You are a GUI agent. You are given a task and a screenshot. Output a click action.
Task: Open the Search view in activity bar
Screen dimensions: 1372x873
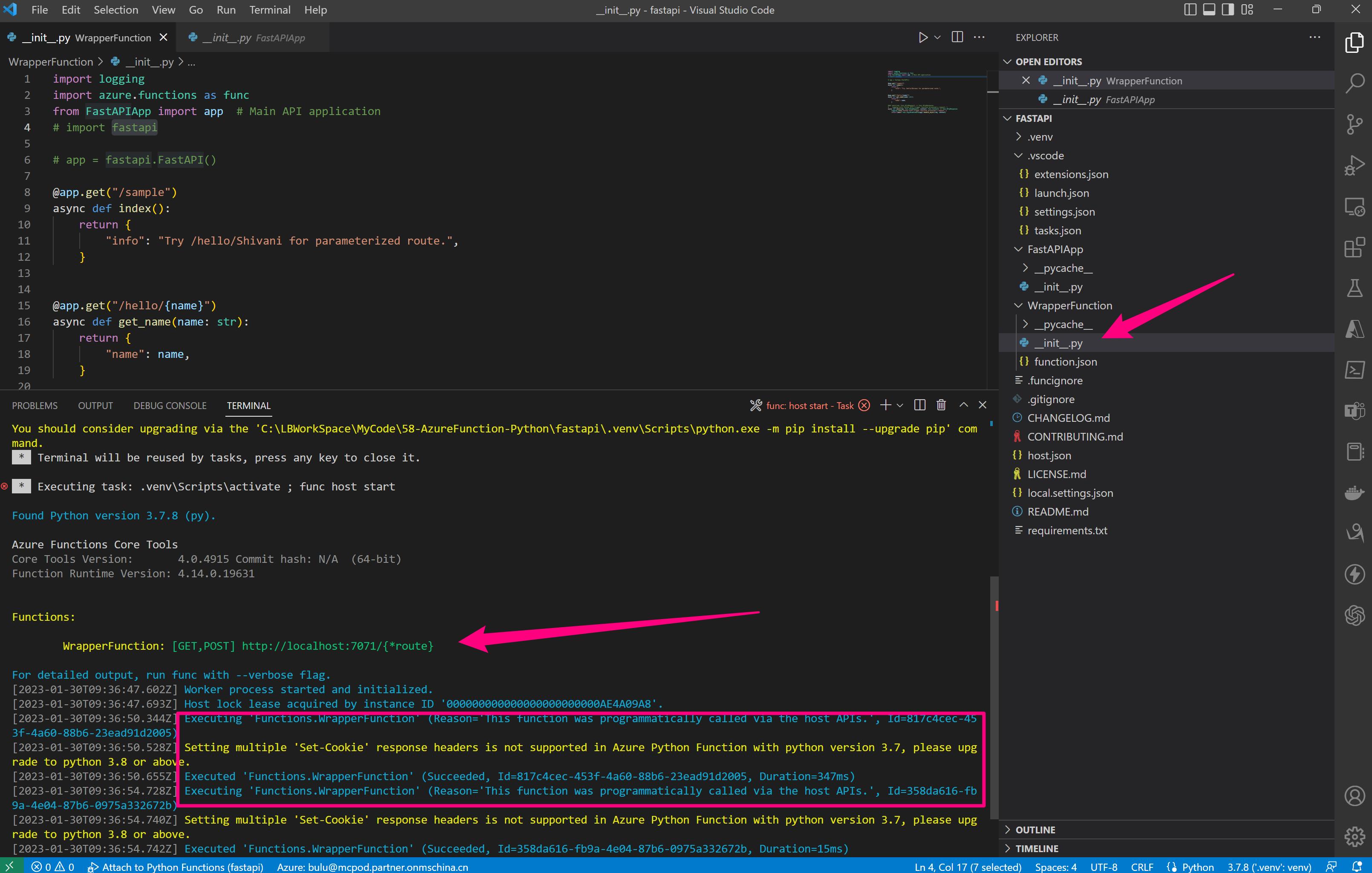[1355, 83]
